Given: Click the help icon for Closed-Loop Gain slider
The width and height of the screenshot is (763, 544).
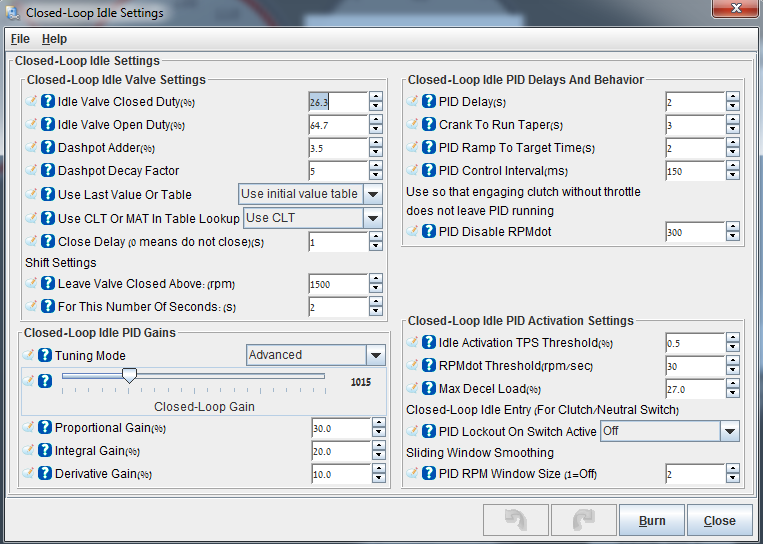Looking at the screenshot, I should [45, 381].
